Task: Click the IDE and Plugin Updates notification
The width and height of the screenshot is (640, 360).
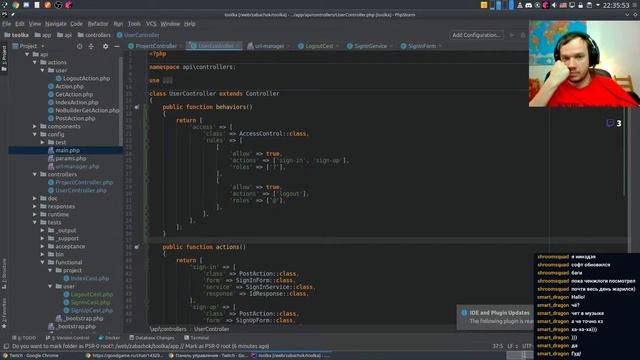Action: pos(495,317)
